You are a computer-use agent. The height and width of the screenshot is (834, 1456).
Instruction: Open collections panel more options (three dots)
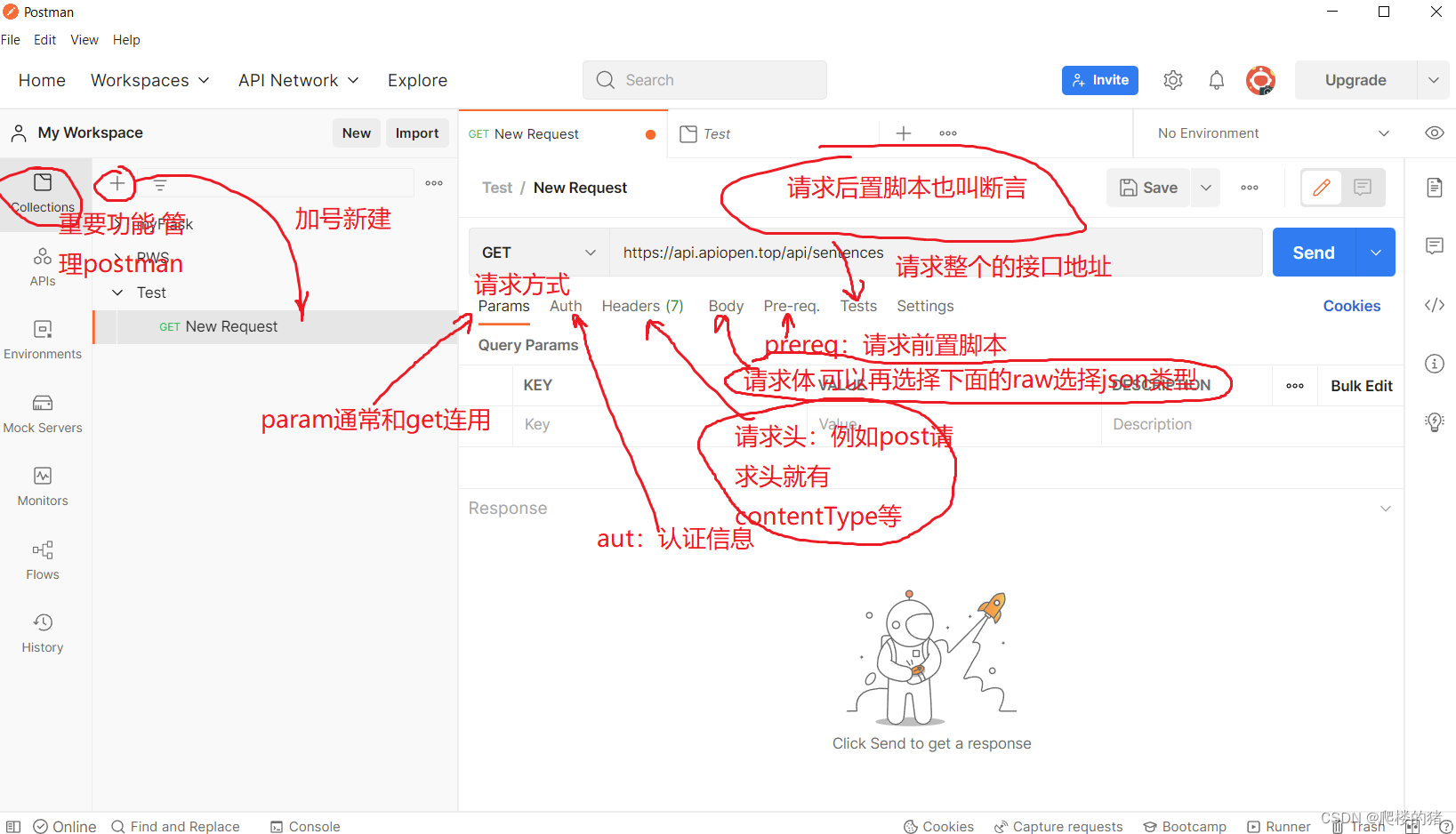[x=434, y=183]
